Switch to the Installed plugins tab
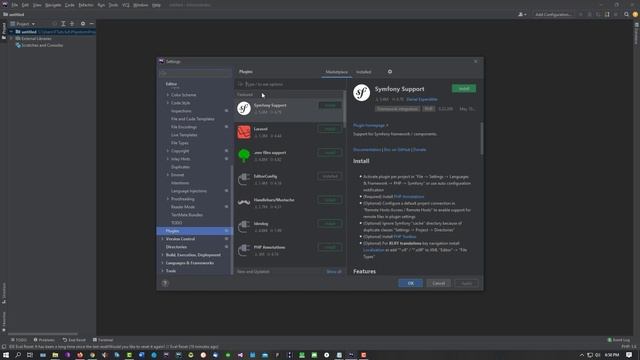Screen dimensions: 640x360 pos(363,72)
